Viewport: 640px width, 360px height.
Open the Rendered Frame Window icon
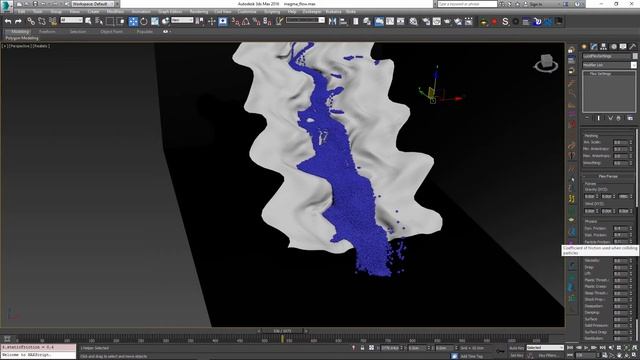[x=437, y=21]
